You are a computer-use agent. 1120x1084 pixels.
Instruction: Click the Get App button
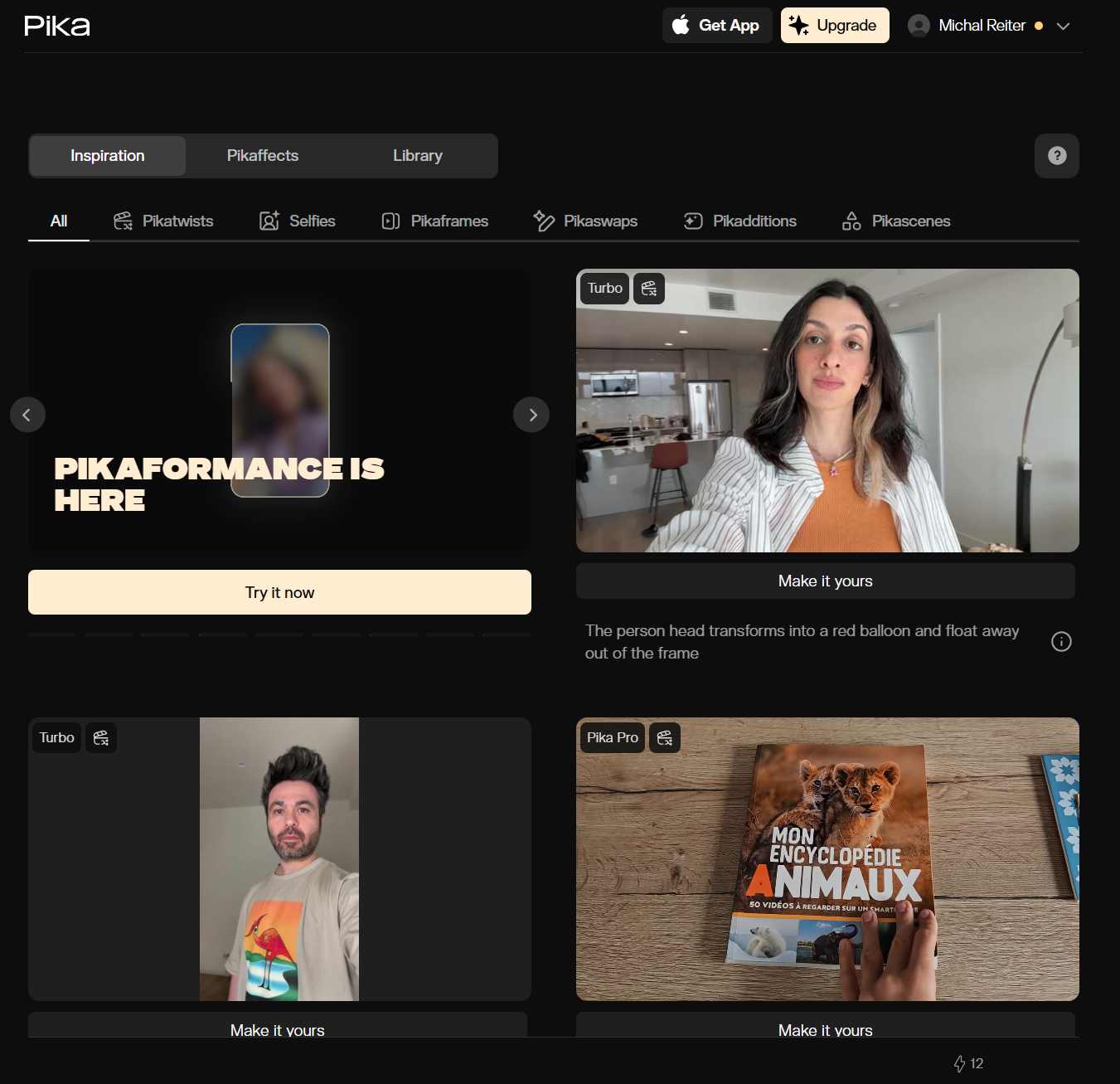click(x=716, y=26)
